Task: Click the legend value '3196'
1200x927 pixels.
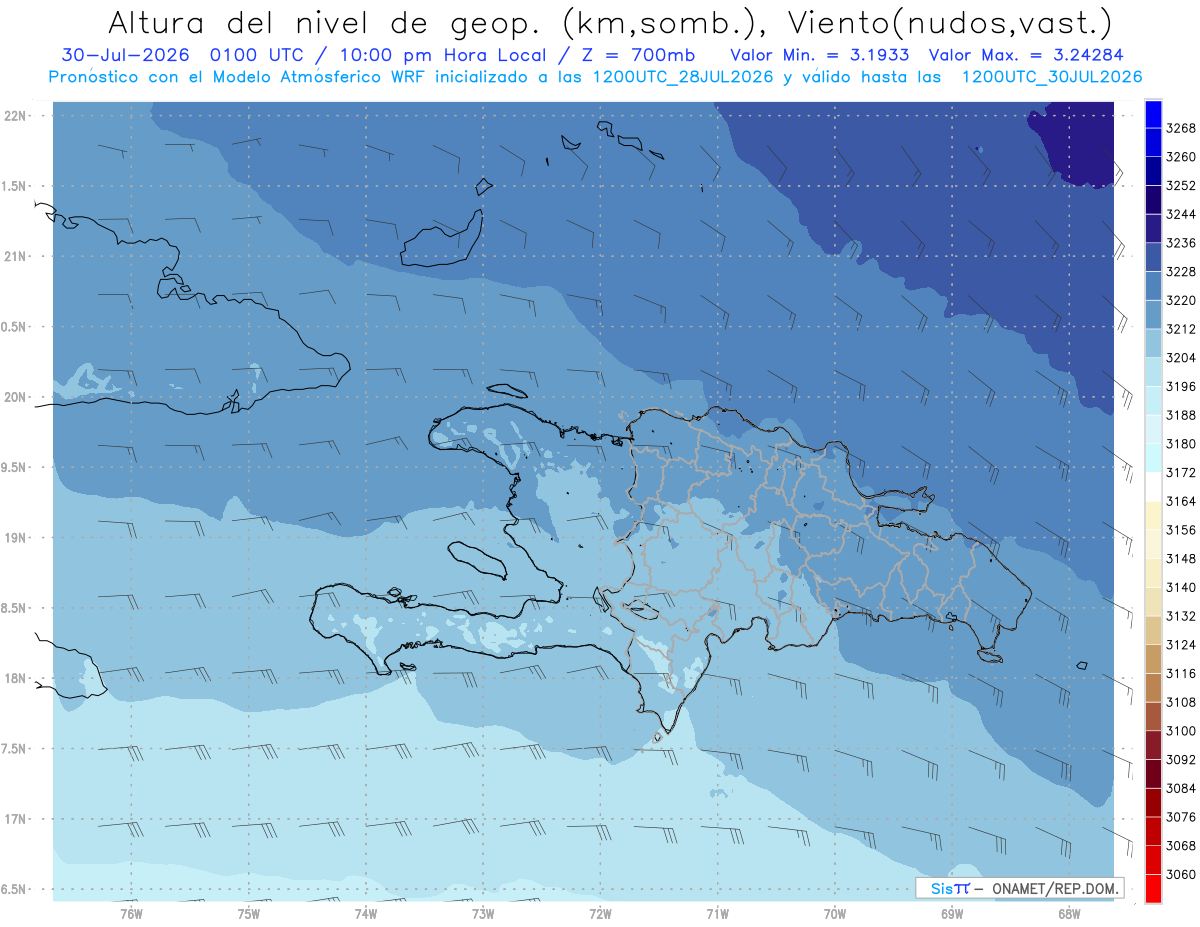Action: point(1181,387)
